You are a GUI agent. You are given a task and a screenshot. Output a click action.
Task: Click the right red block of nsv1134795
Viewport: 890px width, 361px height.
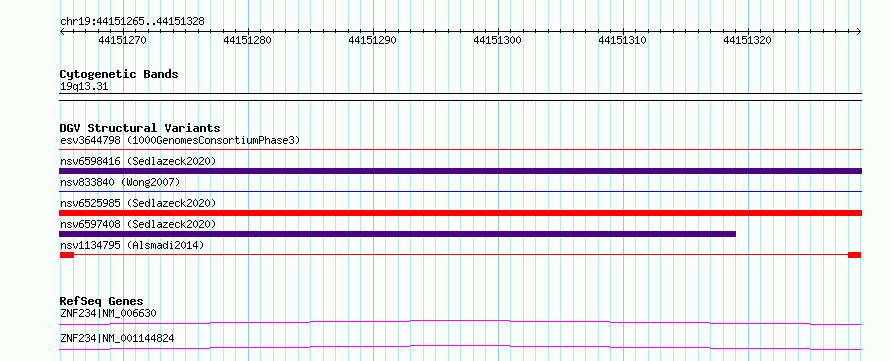(x=855, y=255)
